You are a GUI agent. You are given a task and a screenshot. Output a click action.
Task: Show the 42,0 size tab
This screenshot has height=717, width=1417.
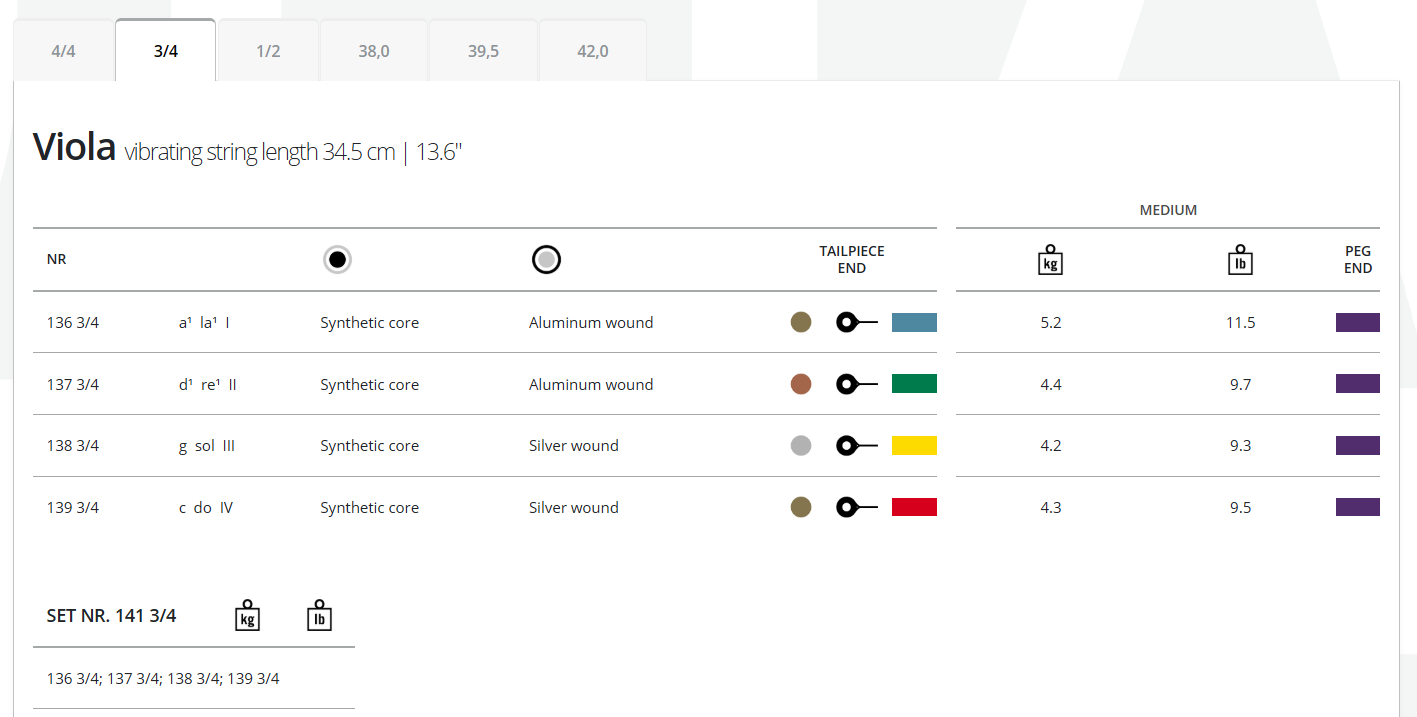coord(593,51)
